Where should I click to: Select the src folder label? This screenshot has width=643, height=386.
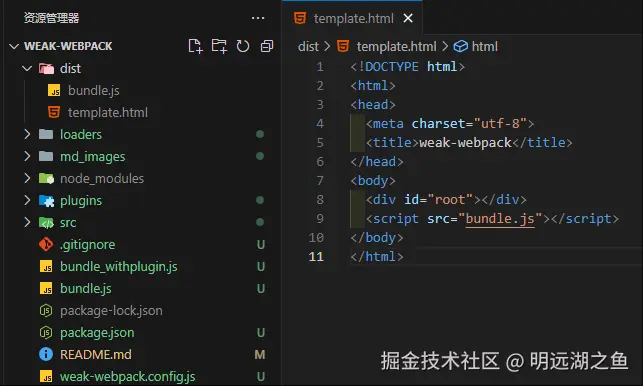(68, 223)
